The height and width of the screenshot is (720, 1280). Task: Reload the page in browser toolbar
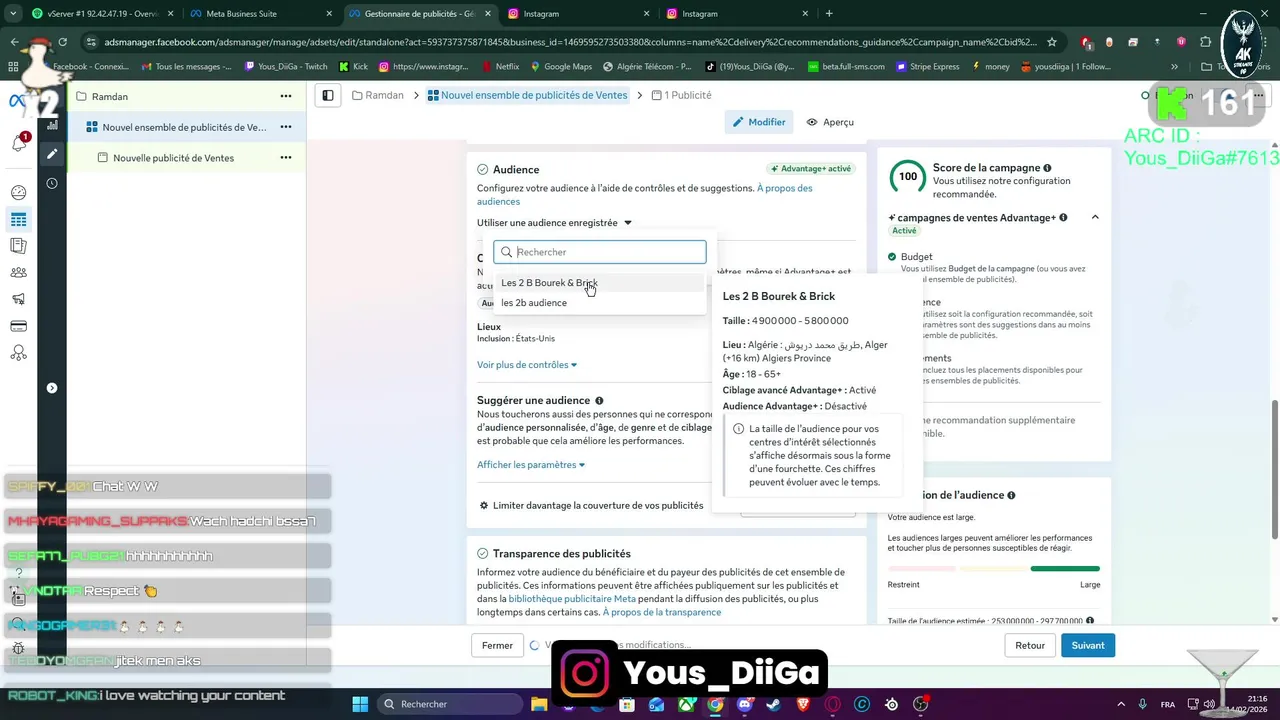pyautogui.click(x=63, y=42)
